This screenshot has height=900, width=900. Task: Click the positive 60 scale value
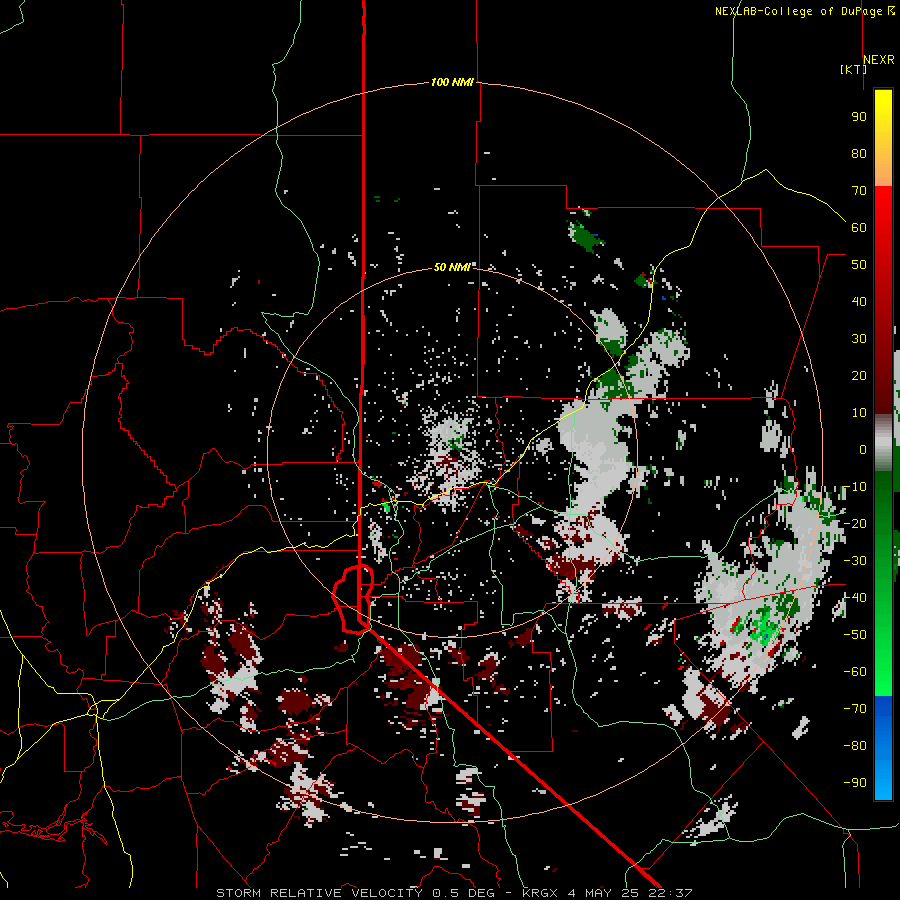[x=859, y=227]
